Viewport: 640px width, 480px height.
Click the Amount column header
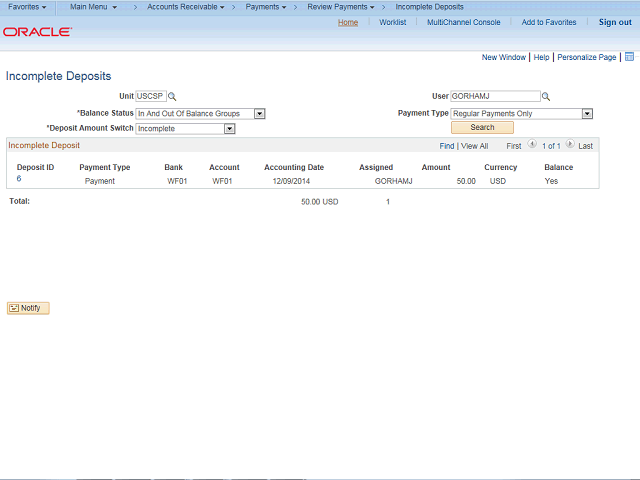click(x=436, y=167)
